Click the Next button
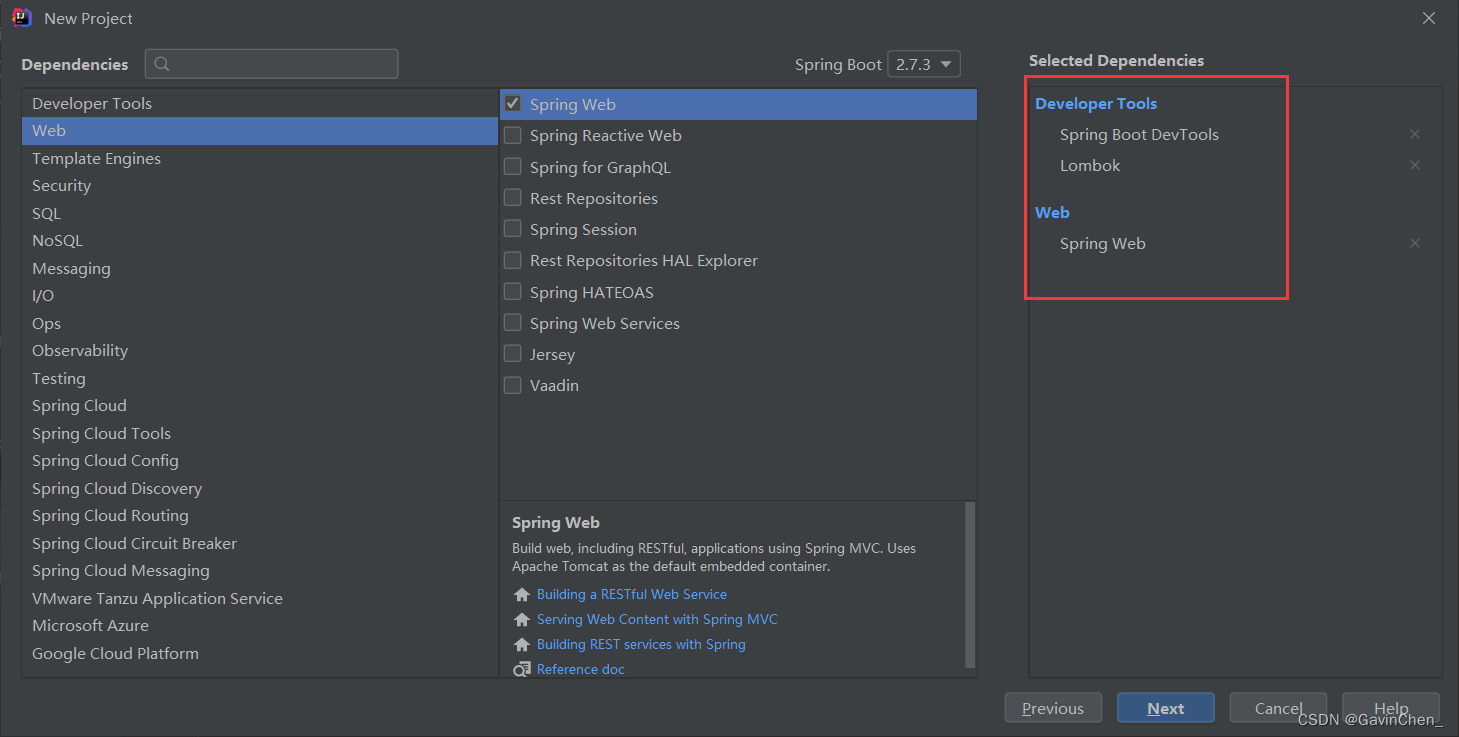This screenshot has height=737, width=1459. pyautogui.click(x=1165, y=708)
